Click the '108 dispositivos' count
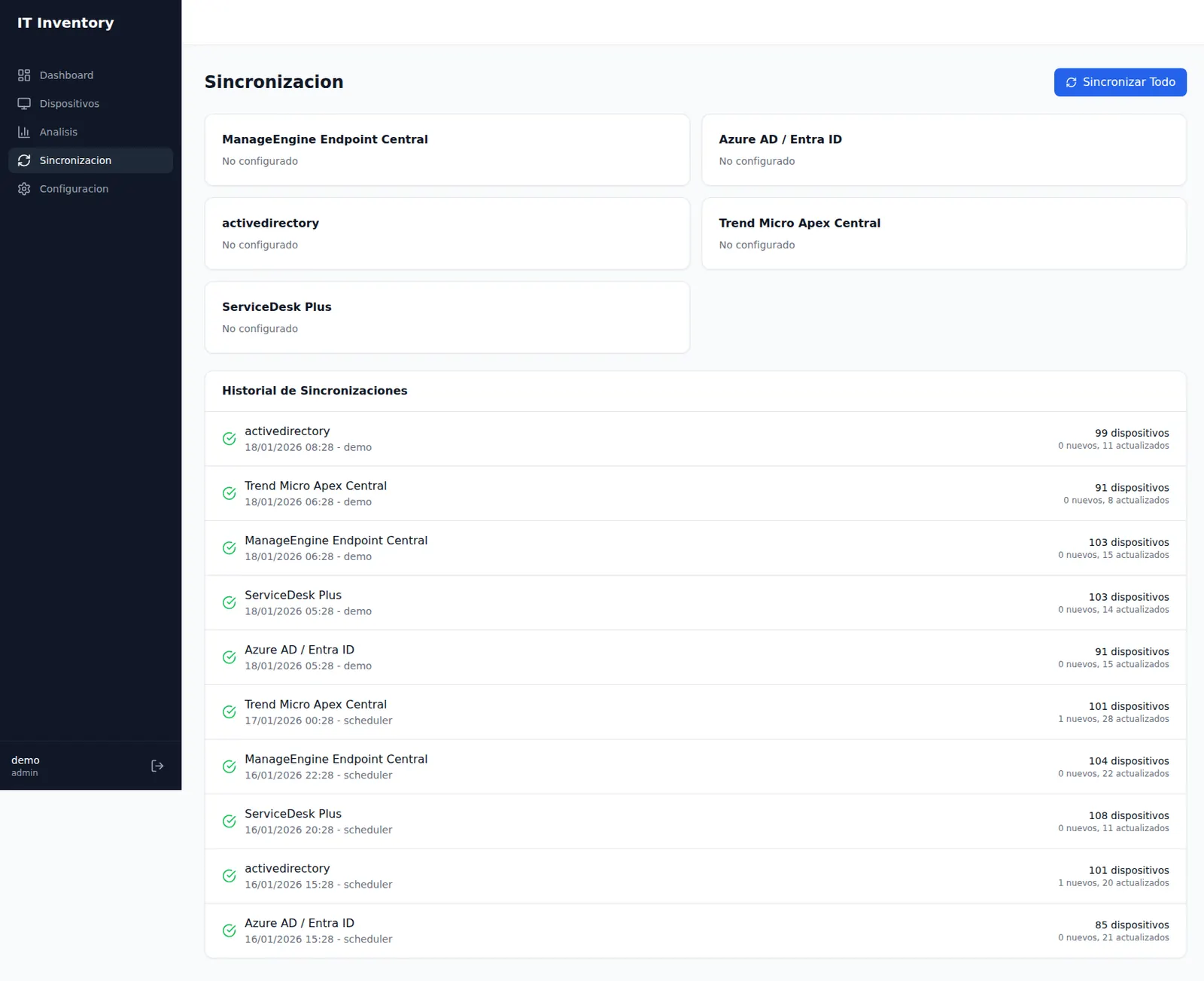This screenshot has height=981, width=1204. (x=1129, y=815)
